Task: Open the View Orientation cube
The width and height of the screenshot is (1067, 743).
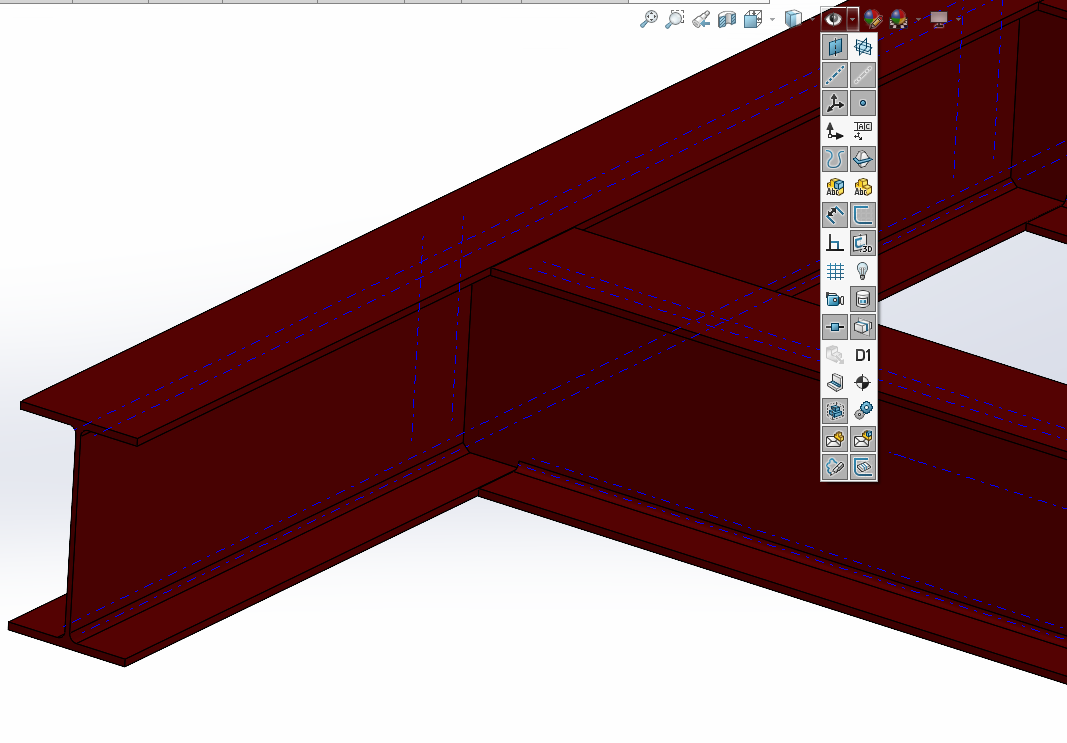Action: click(x=753, y=19)
